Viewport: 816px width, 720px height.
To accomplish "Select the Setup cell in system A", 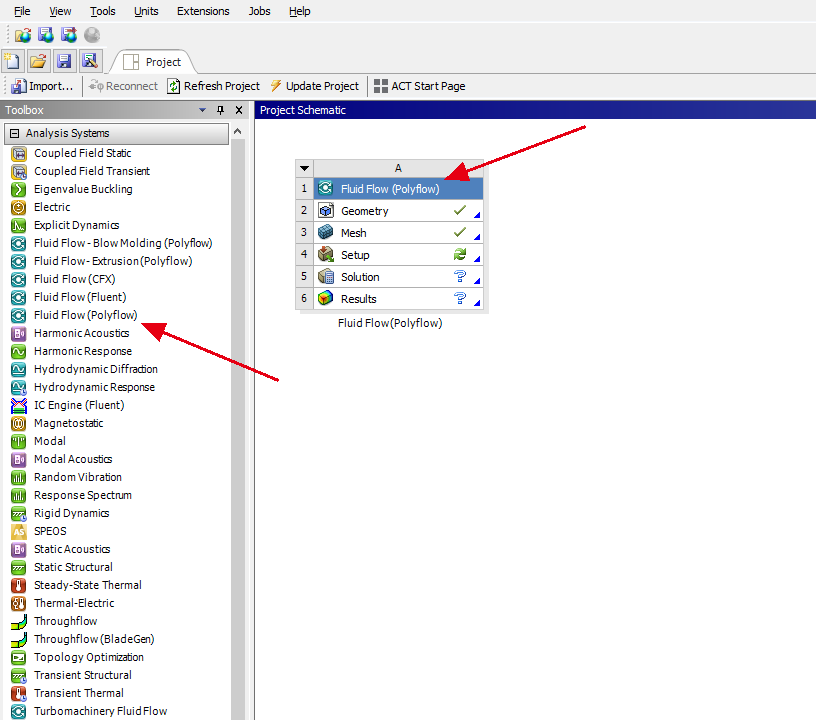I will point(399,254).
